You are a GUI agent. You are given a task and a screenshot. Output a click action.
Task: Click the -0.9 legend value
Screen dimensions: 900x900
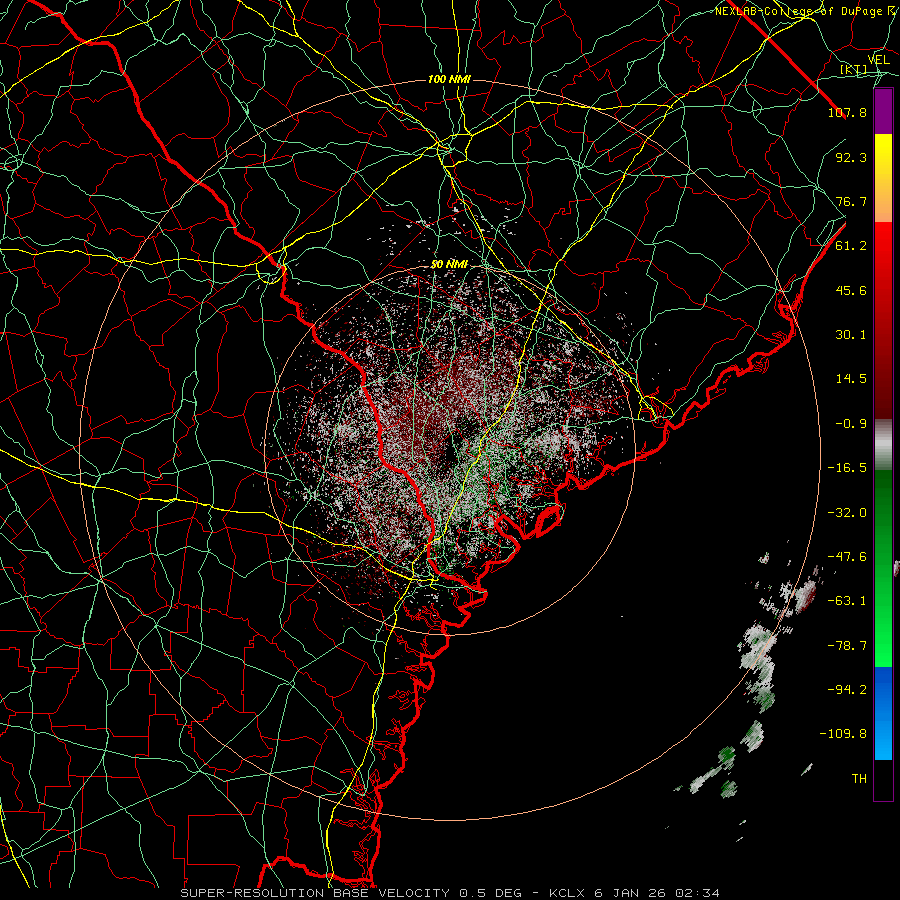point(851,424)
